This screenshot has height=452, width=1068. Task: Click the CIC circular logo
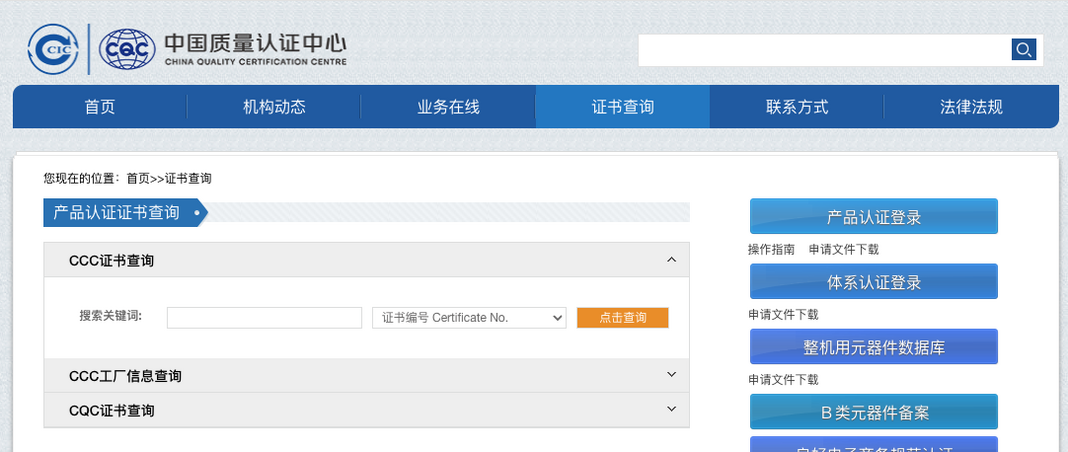click(53, 49)
